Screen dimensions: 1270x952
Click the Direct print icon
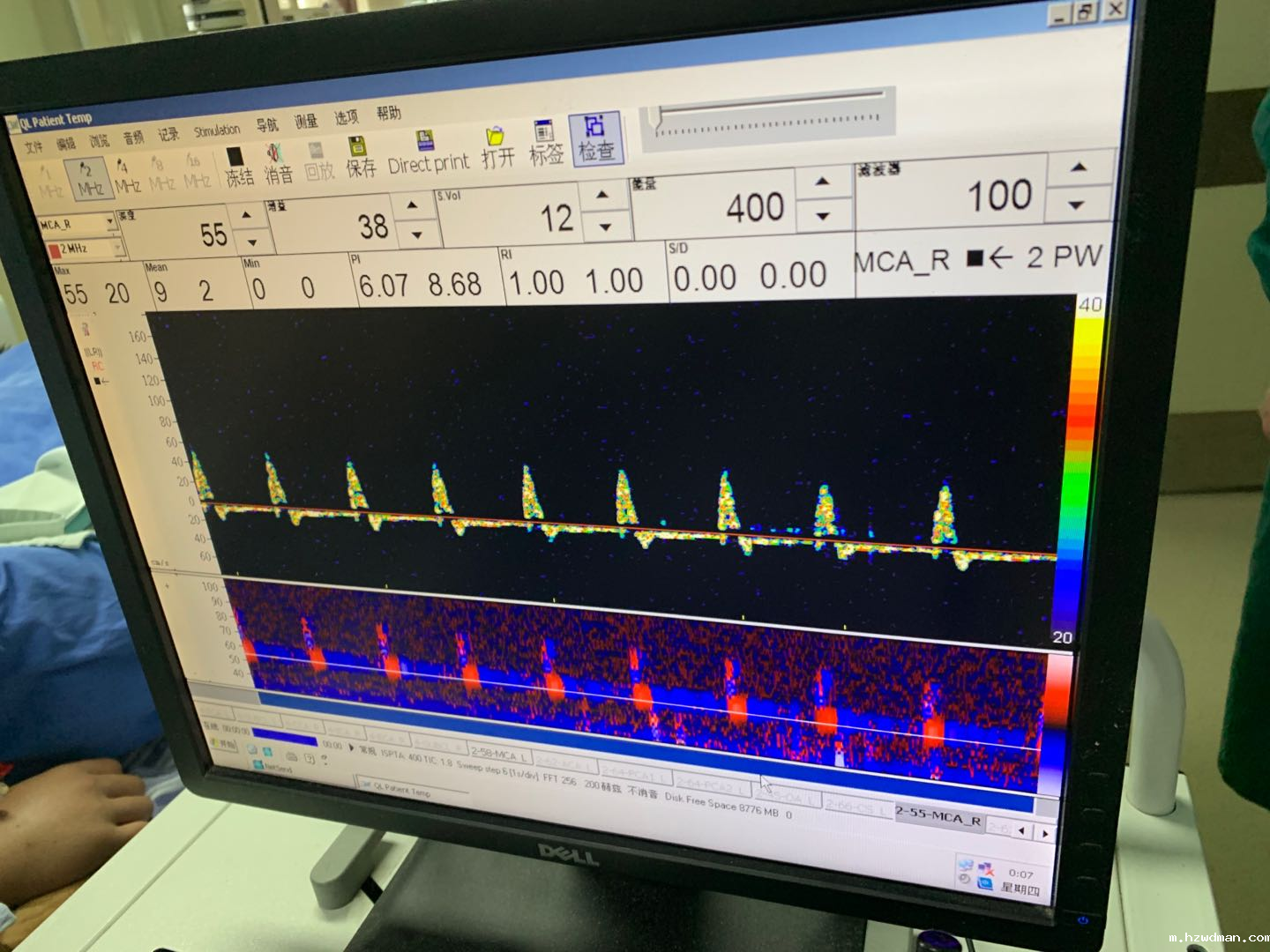click(x=428, y=153)
